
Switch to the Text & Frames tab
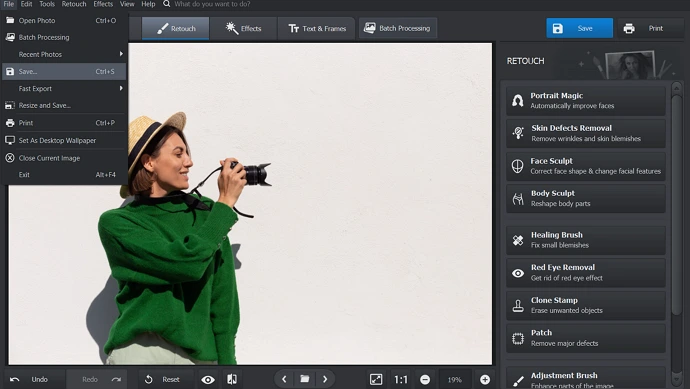316,28
